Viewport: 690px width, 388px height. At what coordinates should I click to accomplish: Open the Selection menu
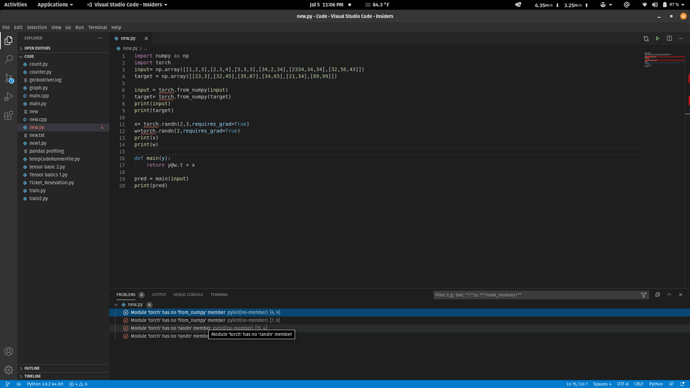(x=37, y=27)
